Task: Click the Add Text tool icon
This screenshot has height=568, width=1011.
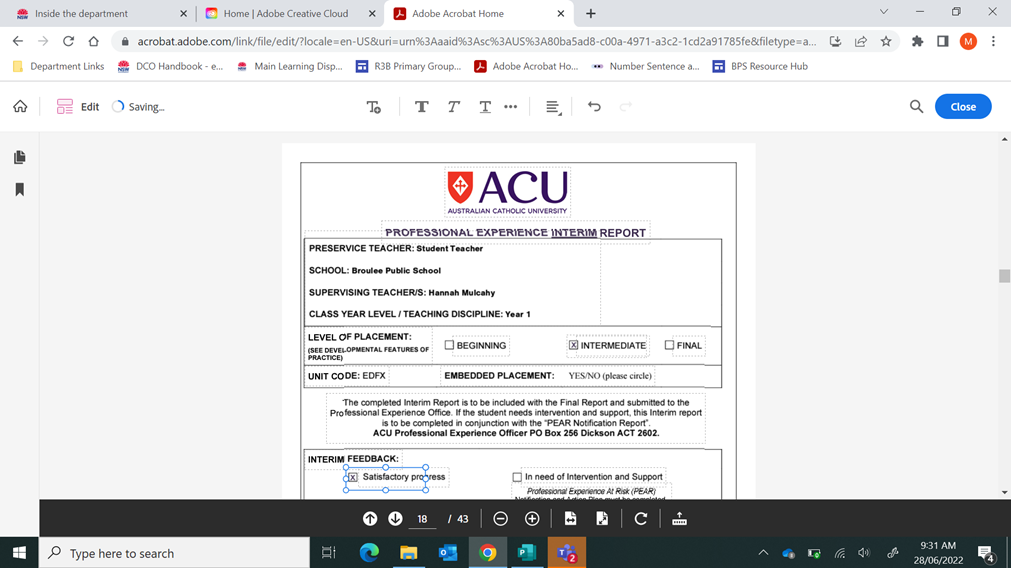Action: (374, 107)
